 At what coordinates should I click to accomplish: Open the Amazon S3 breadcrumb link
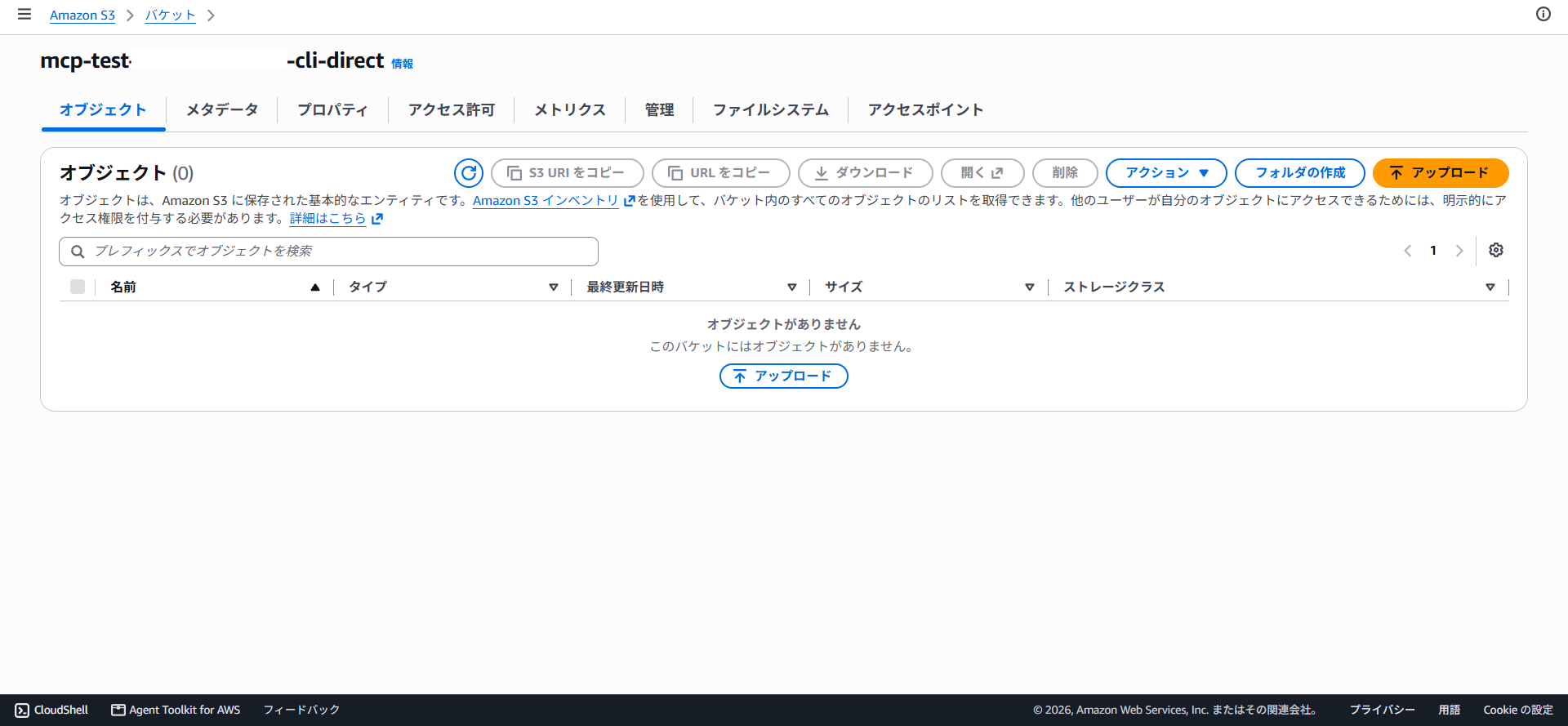point(82,16)
